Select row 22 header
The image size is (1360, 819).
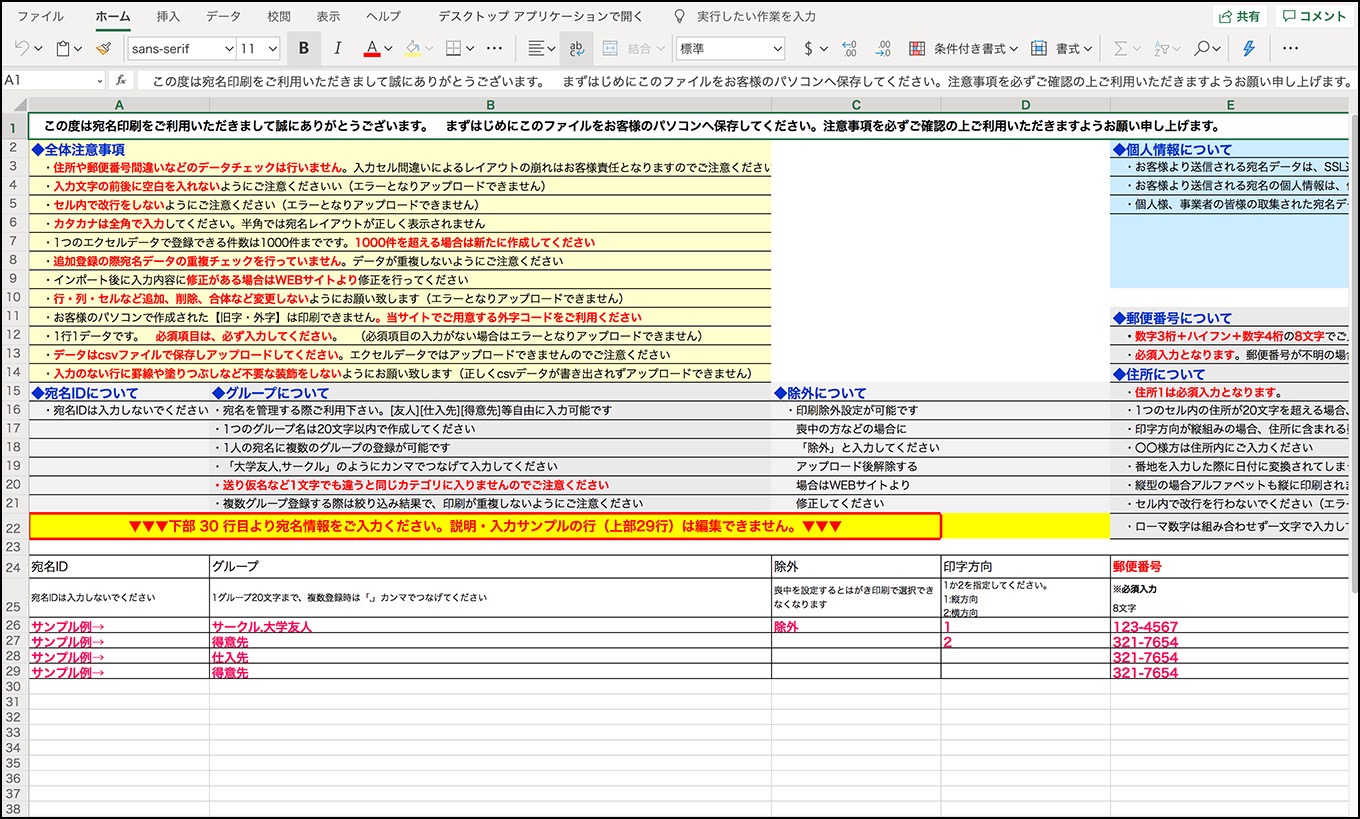point(14,527)
